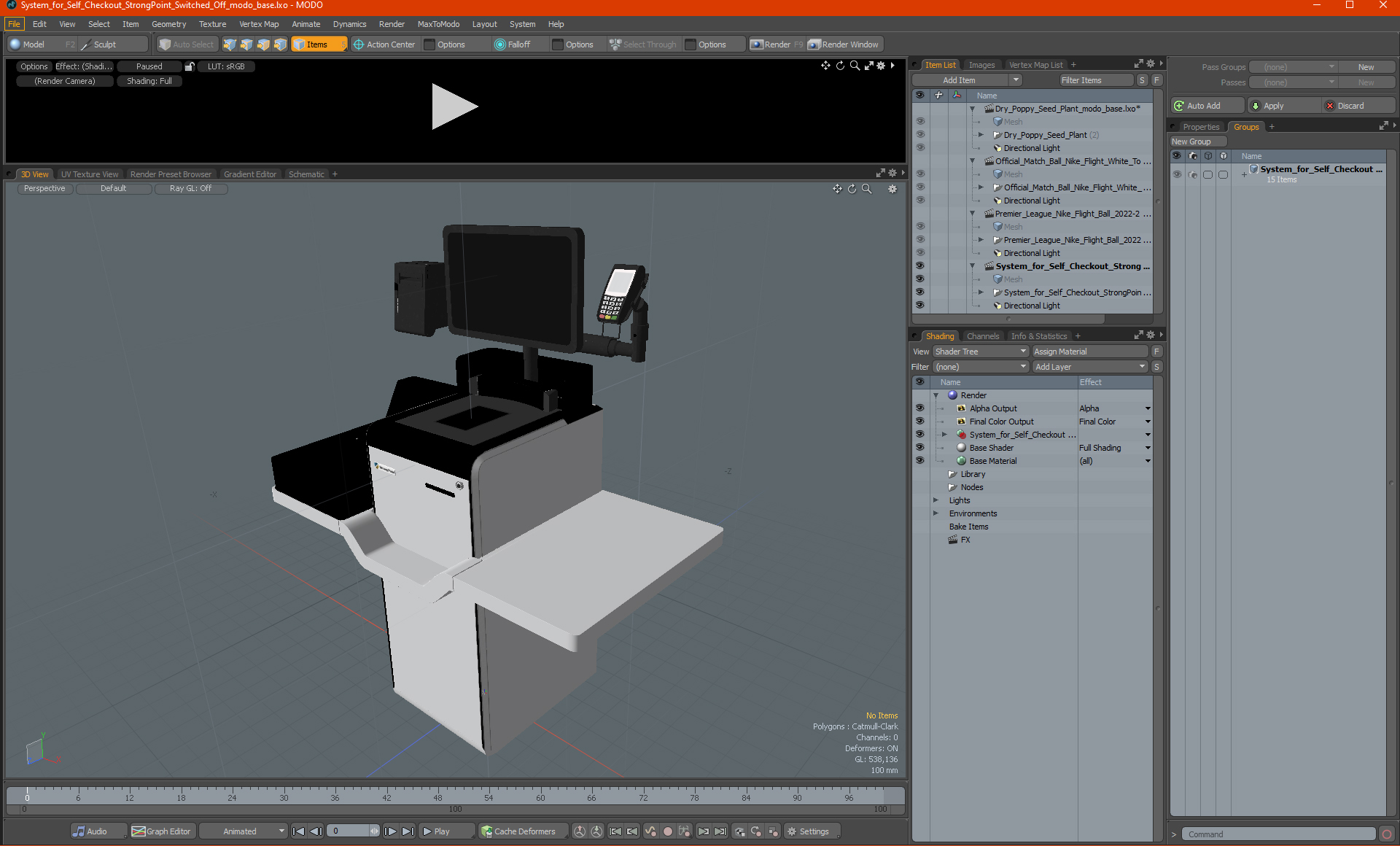Click the Command input field
This screenshot has width=1400, height=846.
[1278, 834]
